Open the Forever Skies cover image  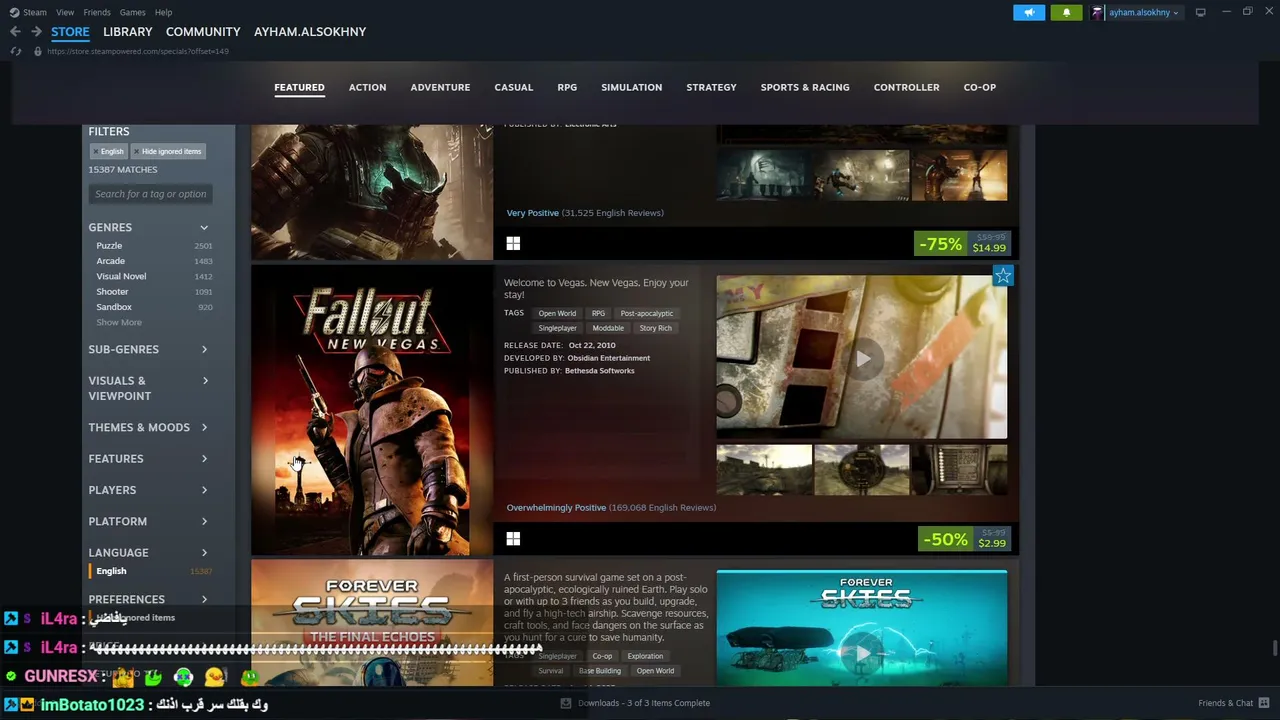click(x=372, y=622)
